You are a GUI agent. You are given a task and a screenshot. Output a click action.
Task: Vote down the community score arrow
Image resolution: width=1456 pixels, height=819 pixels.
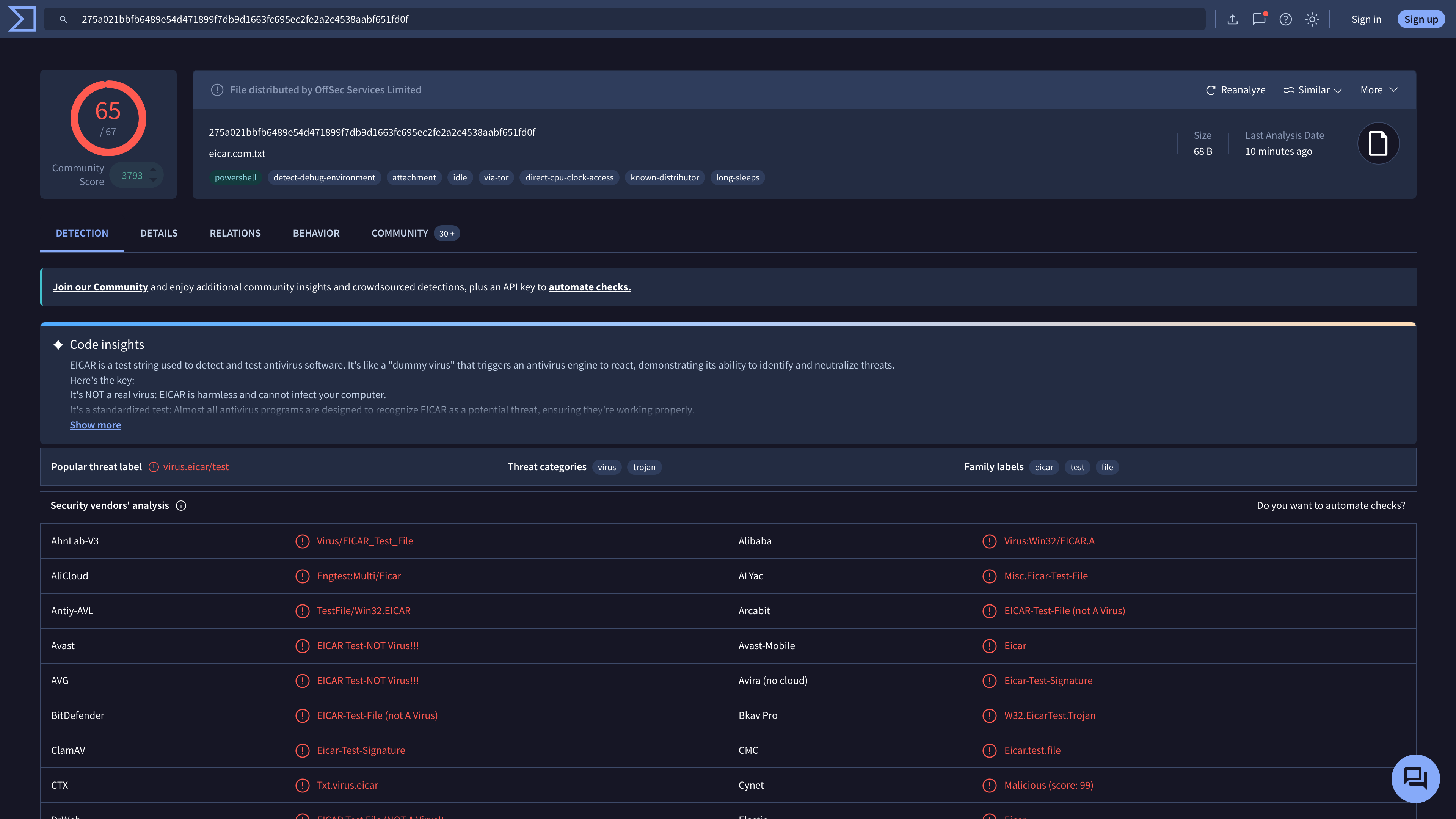(x=152, y=181)
